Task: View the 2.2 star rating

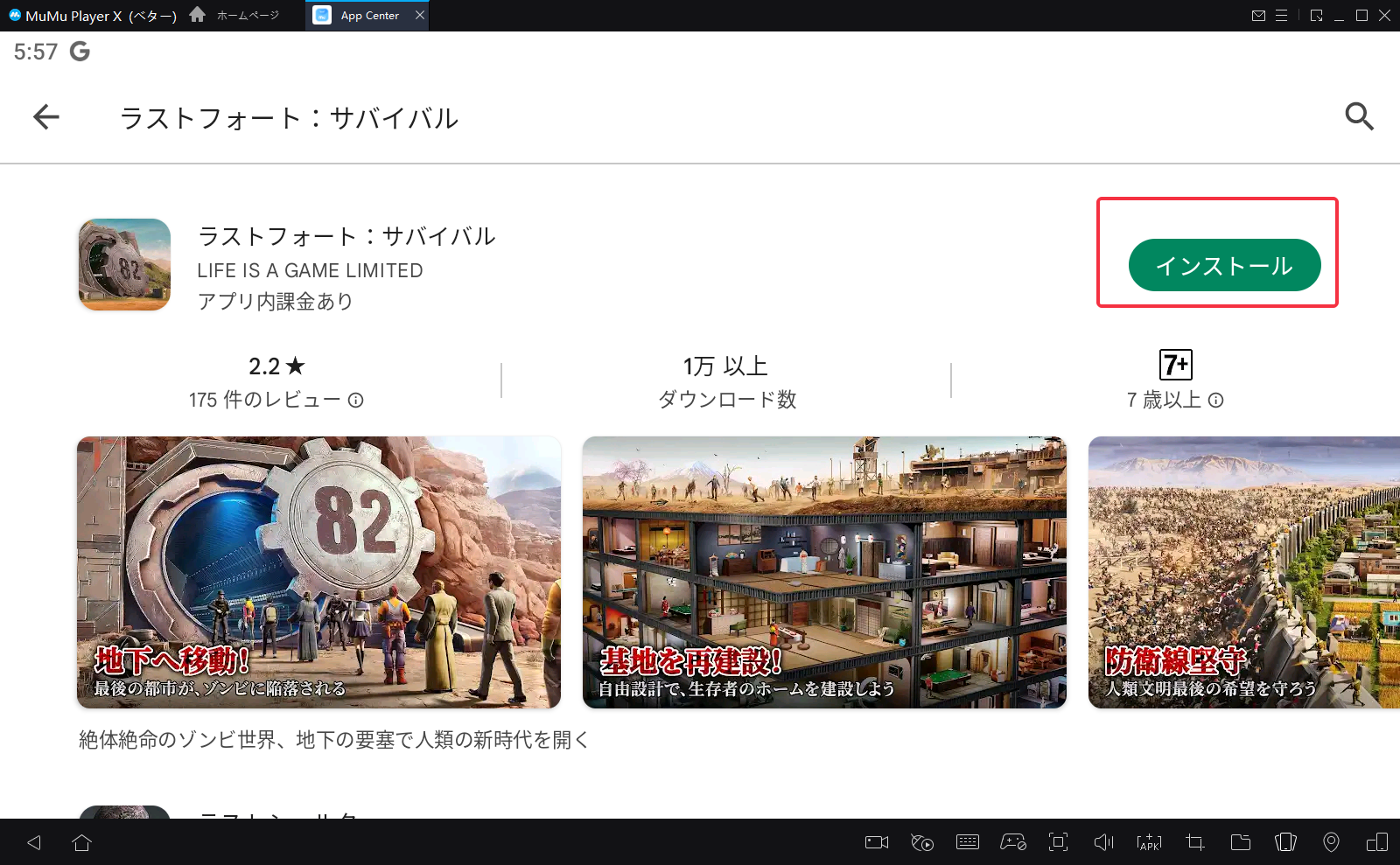Action: click(x=276, y=366)
